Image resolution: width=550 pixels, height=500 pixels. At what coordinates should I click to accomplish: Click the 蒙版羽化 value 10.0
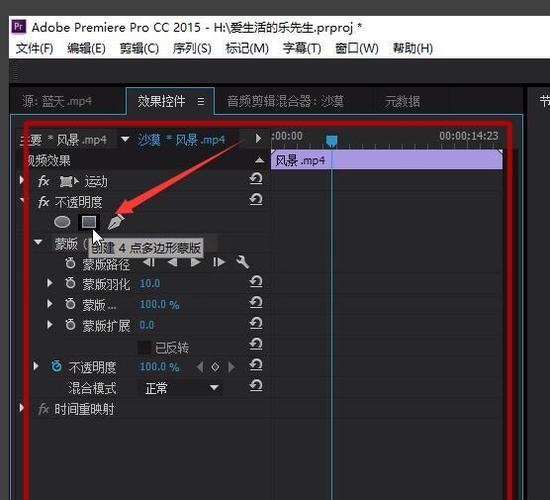tap(150, 283)
